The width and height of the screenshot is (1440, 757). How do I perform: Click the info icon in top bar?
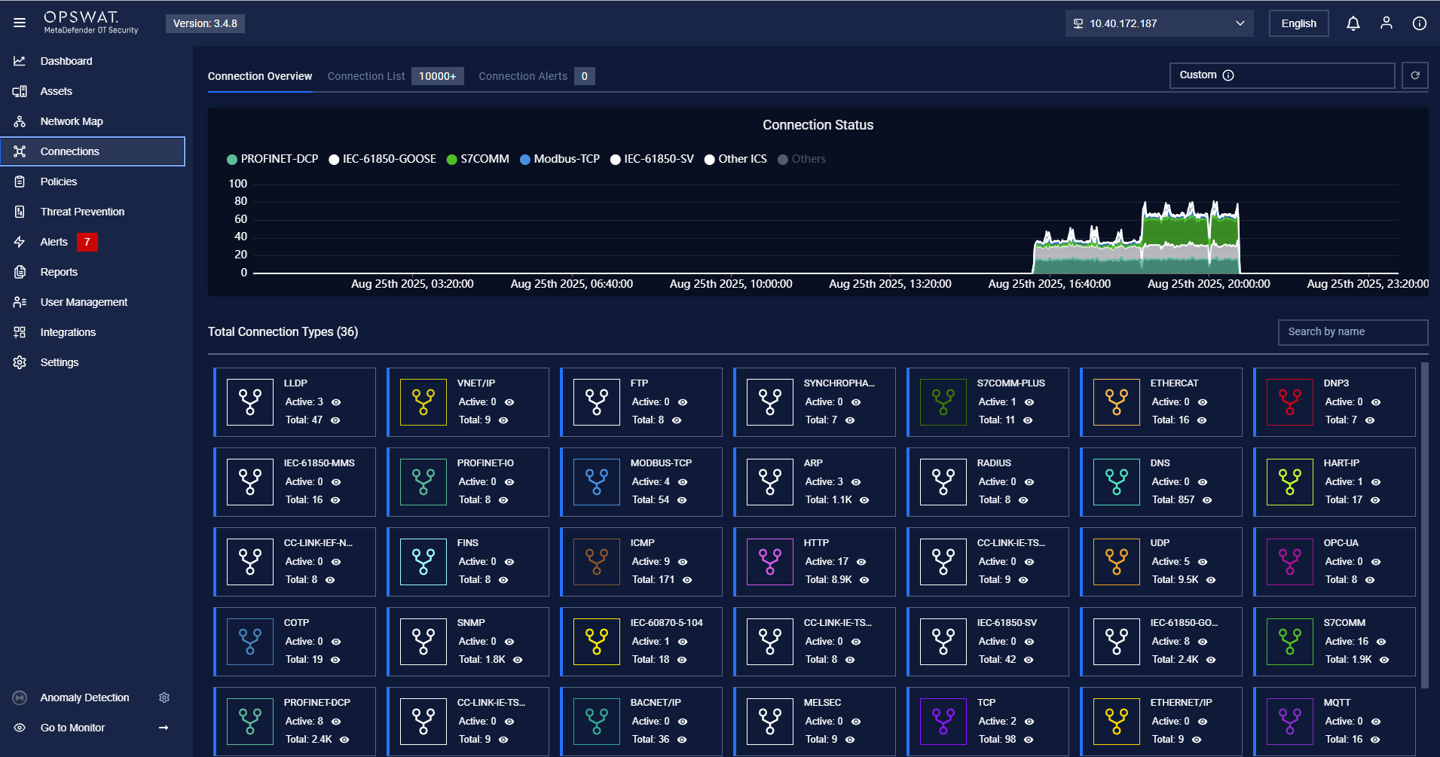(1419, 23)
